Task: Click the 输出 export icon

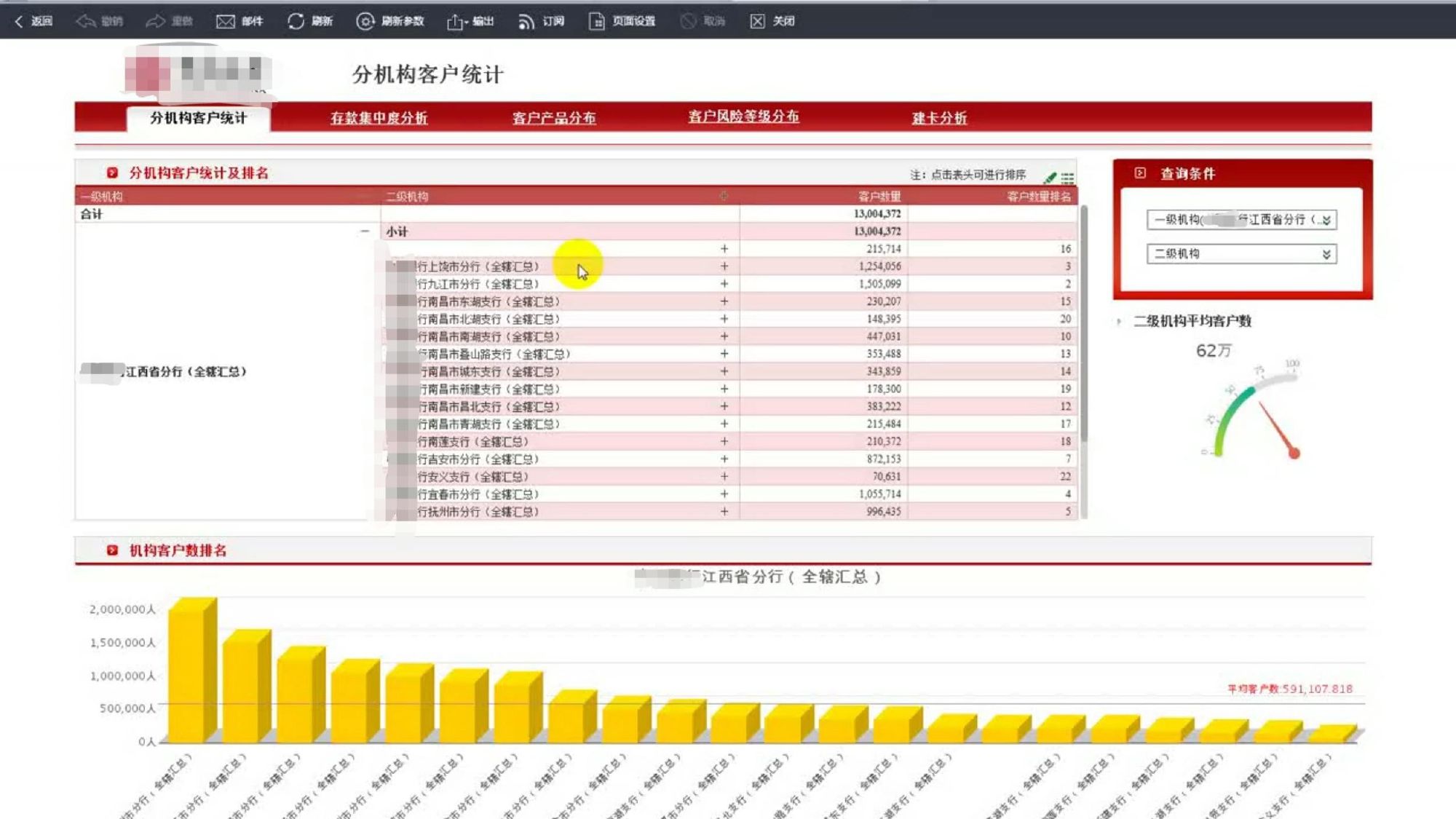Action: (x=455, y=22)
